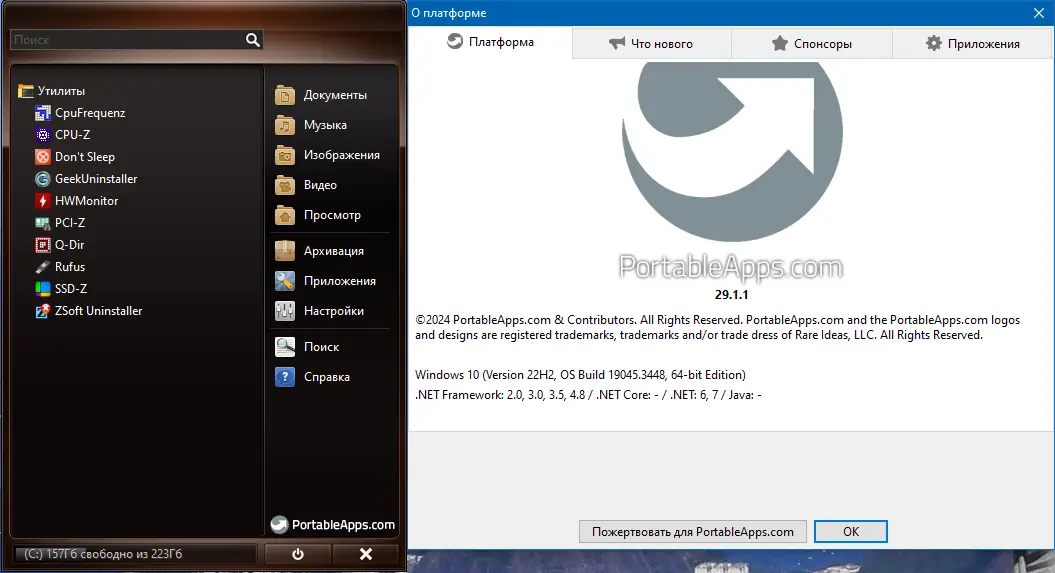Viewport: 1055px width, 573px height.
Task: Click the ZSoft Uninstaller icon
Action: [42, 311]
